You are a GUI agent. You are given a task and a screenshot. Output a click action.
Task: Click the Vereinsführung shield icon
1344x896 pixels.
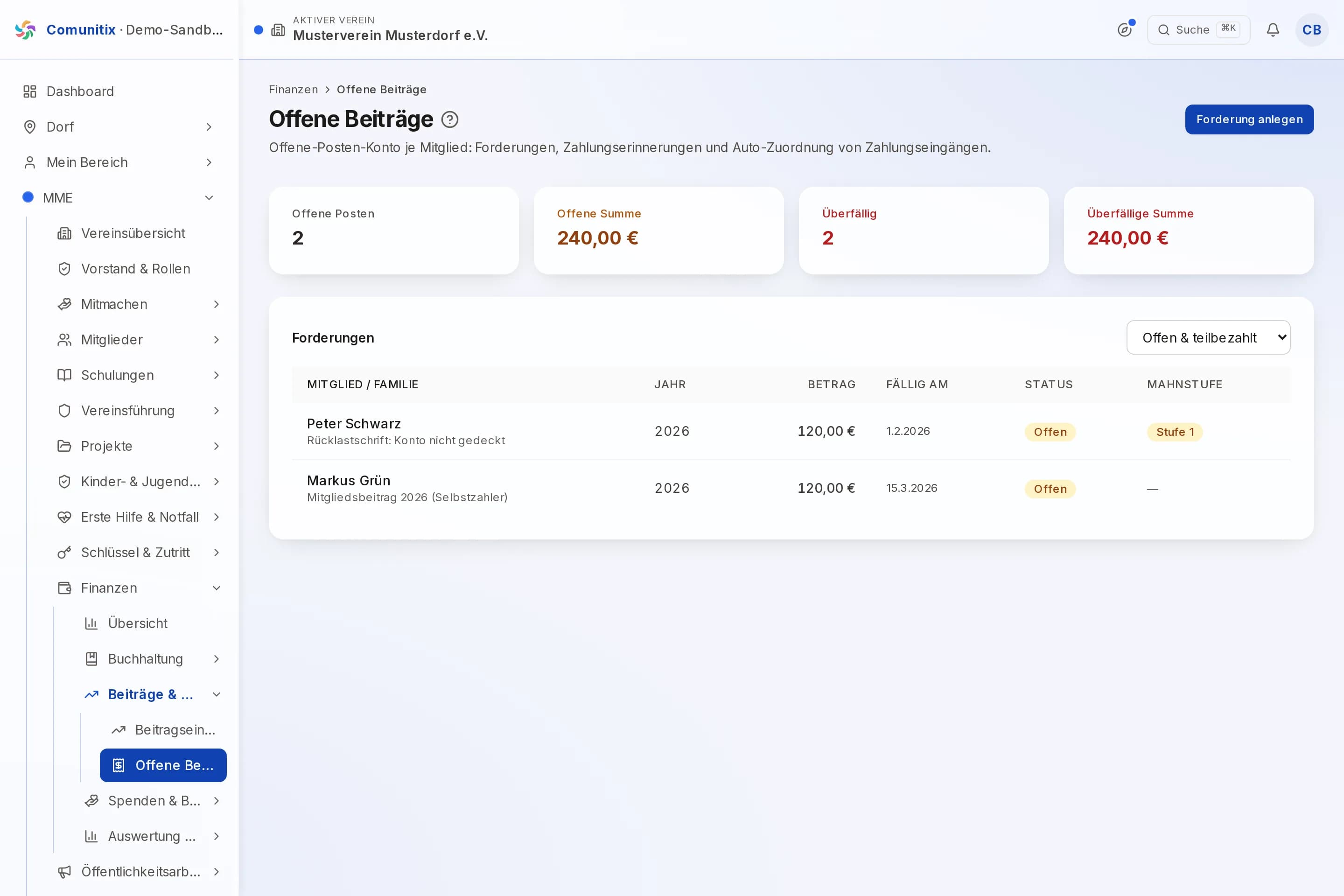tap(64, 410)
